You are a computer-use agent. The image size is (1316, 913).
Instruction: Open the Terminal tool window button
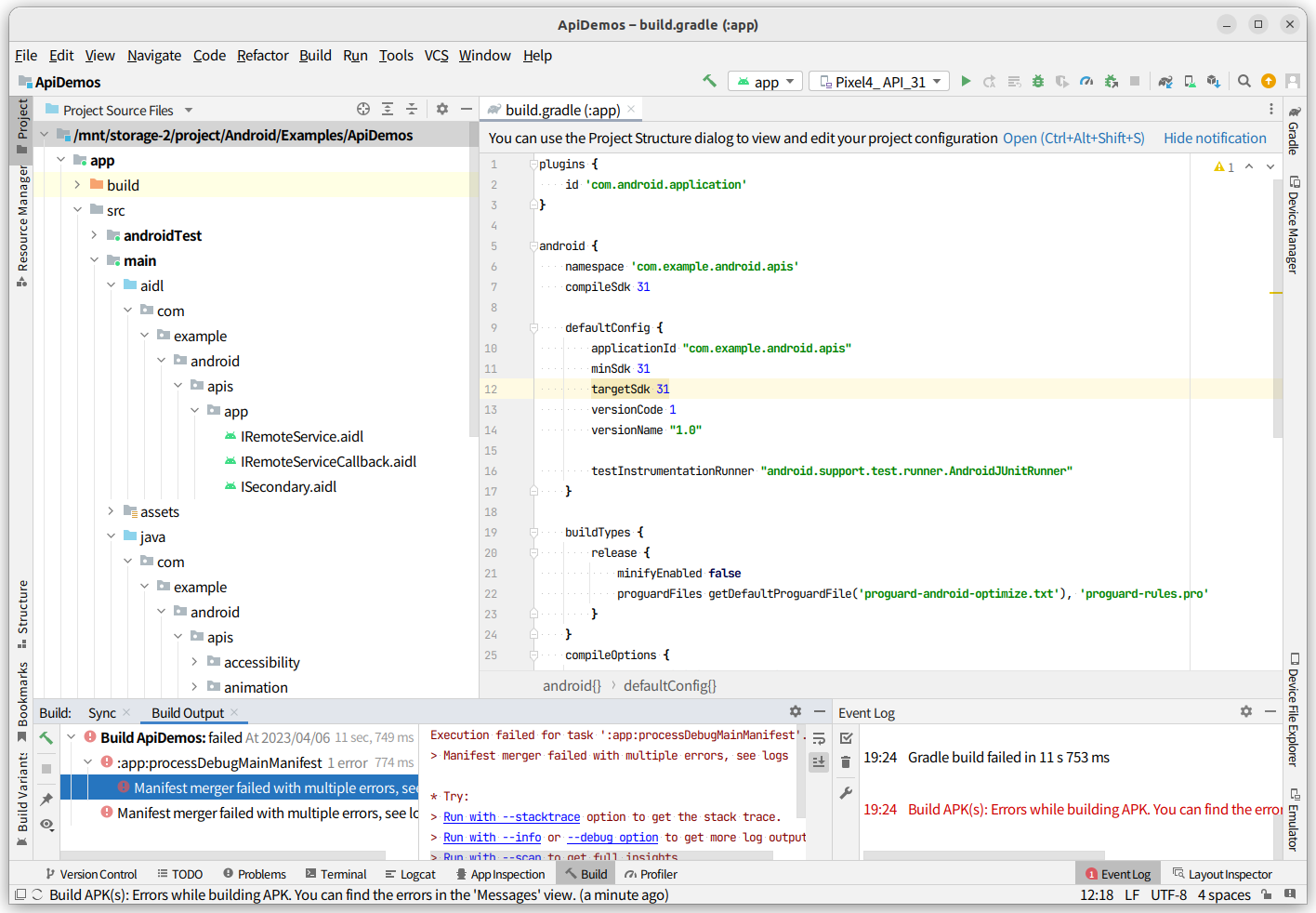[336, 874]
